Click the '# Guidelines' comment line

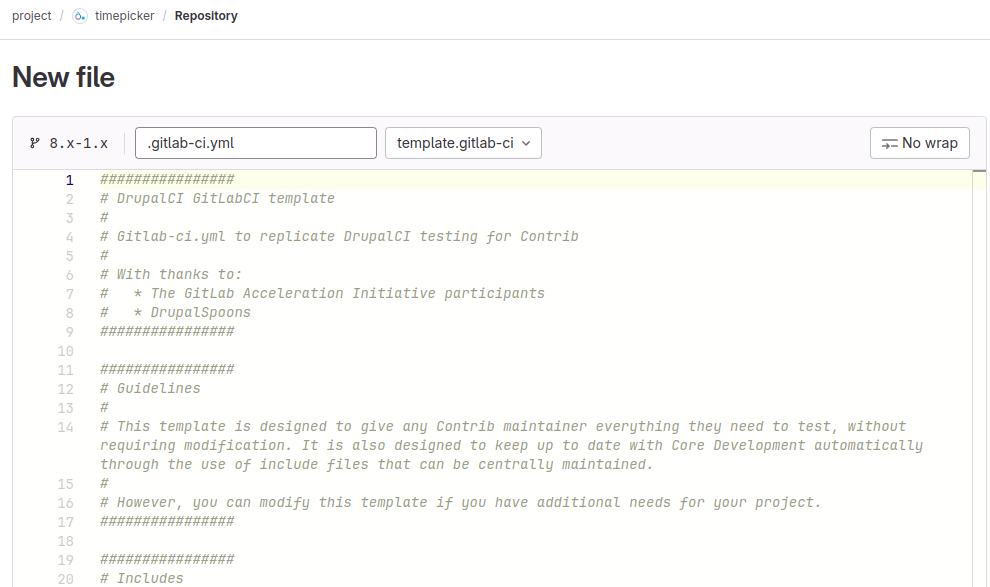pos(150,388)
